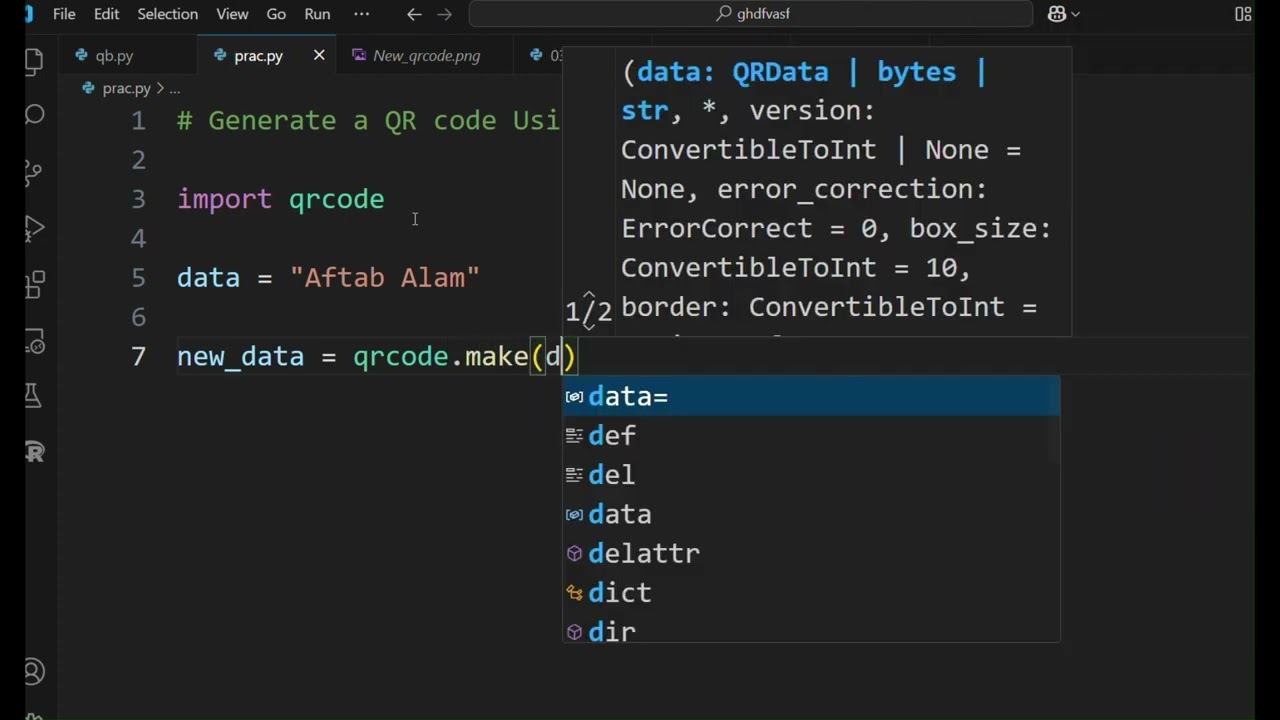This screenshot has height=720, width=1280.
Task: Click the comment on line 1
Action: click(x=368, y=121)
